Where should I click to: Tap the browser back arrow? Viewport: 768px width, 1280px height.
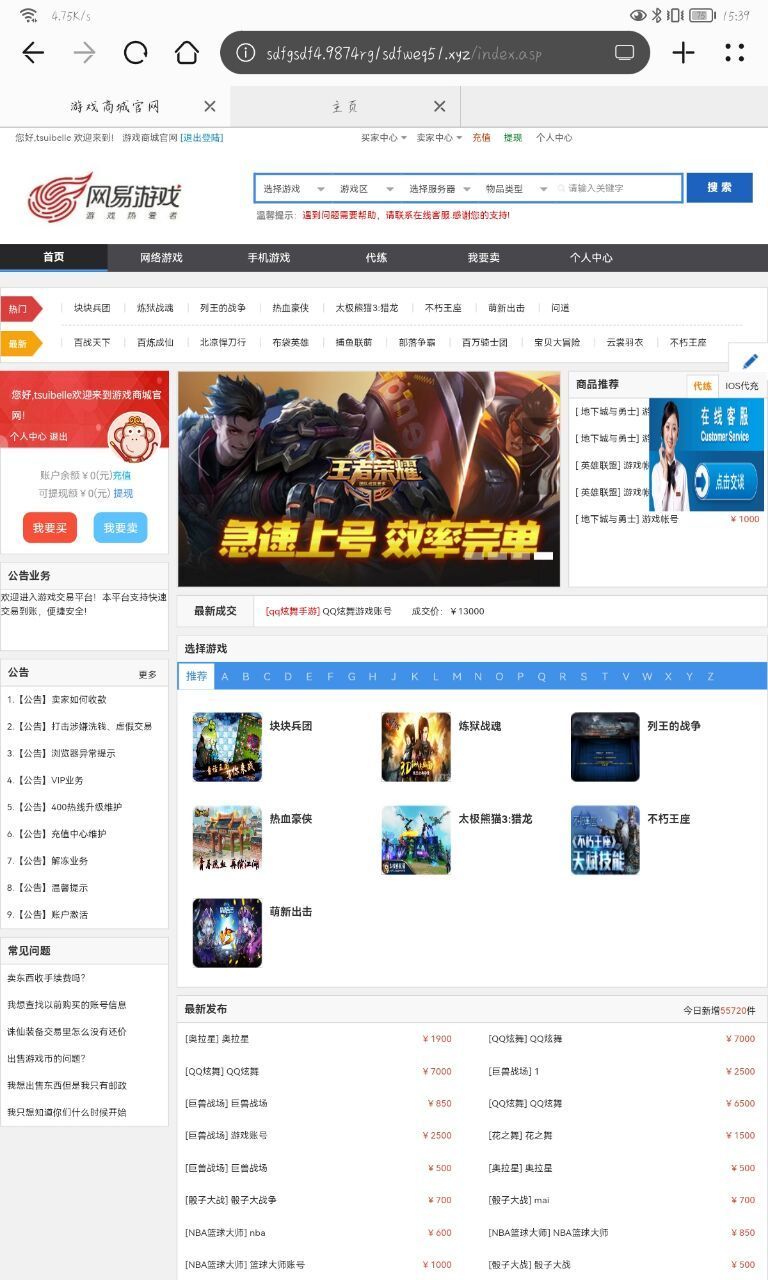(x=33, y=53)
